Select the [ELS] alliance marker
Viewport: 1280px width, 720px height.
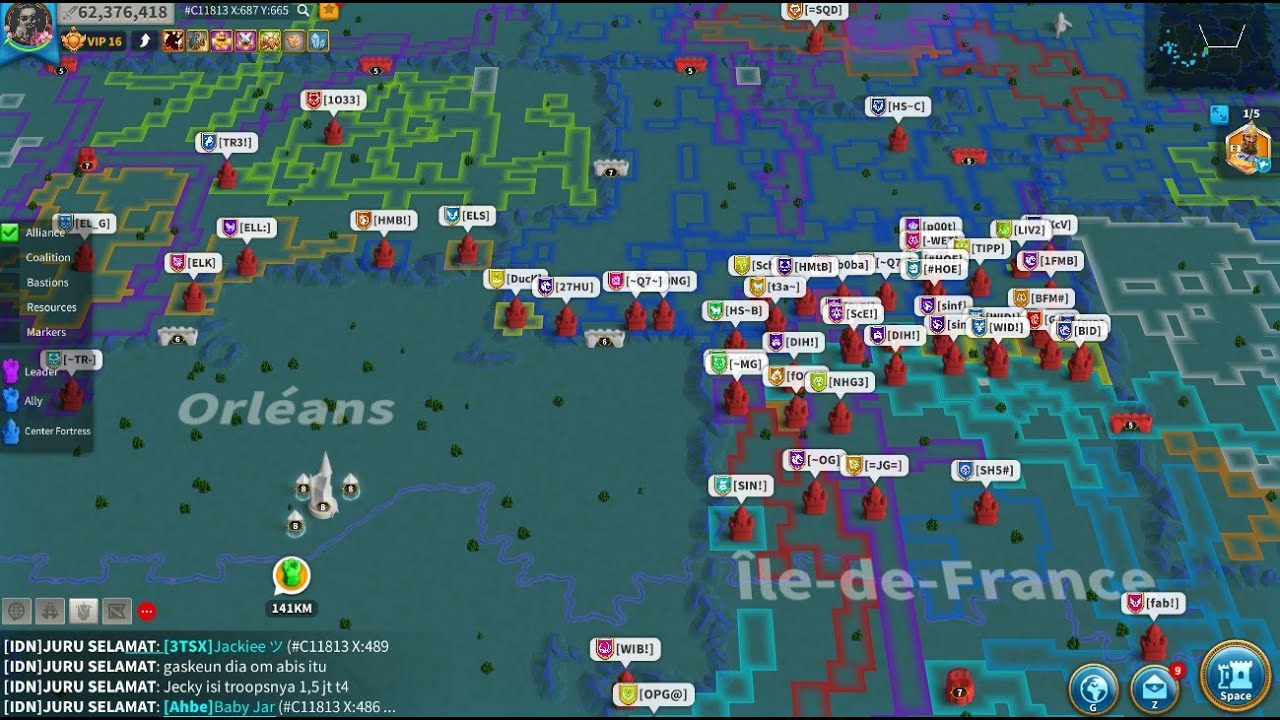[467, 215]
